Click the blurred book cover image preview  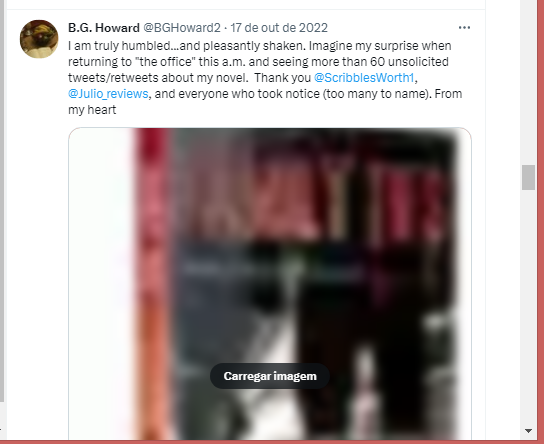[x=270, y=284]
